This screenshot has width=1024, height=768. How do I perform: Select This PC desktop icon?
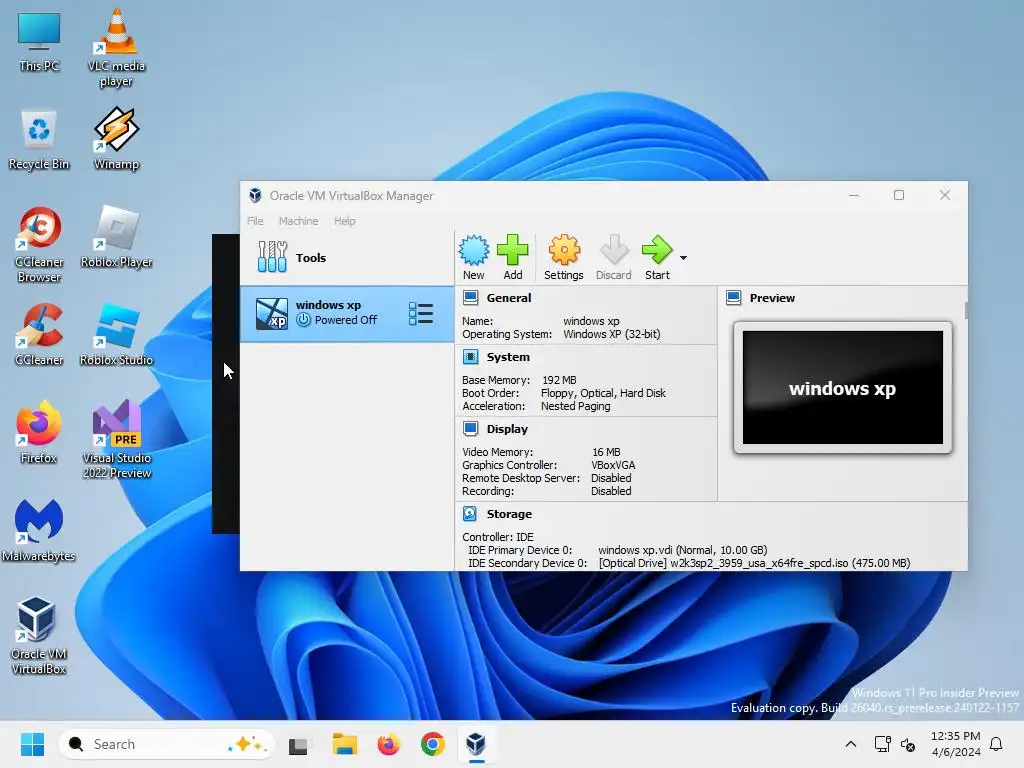pos(39,42)
